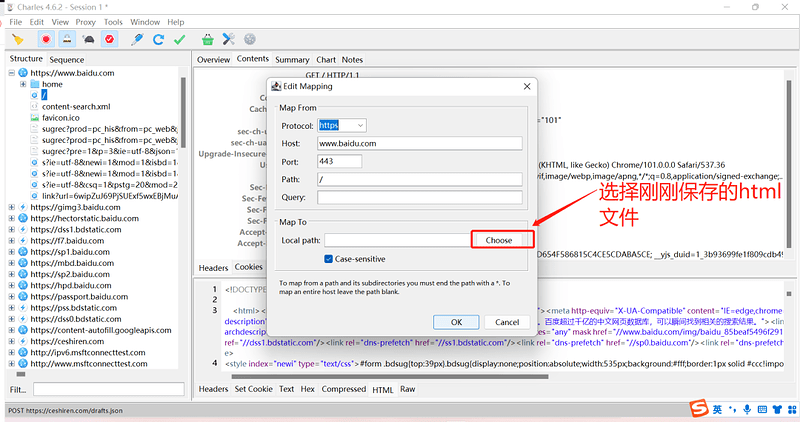Screen dimensions: 800x422
Task: Select the Cookies request tab
Action: pyautogui.click(x=248, y=267)
